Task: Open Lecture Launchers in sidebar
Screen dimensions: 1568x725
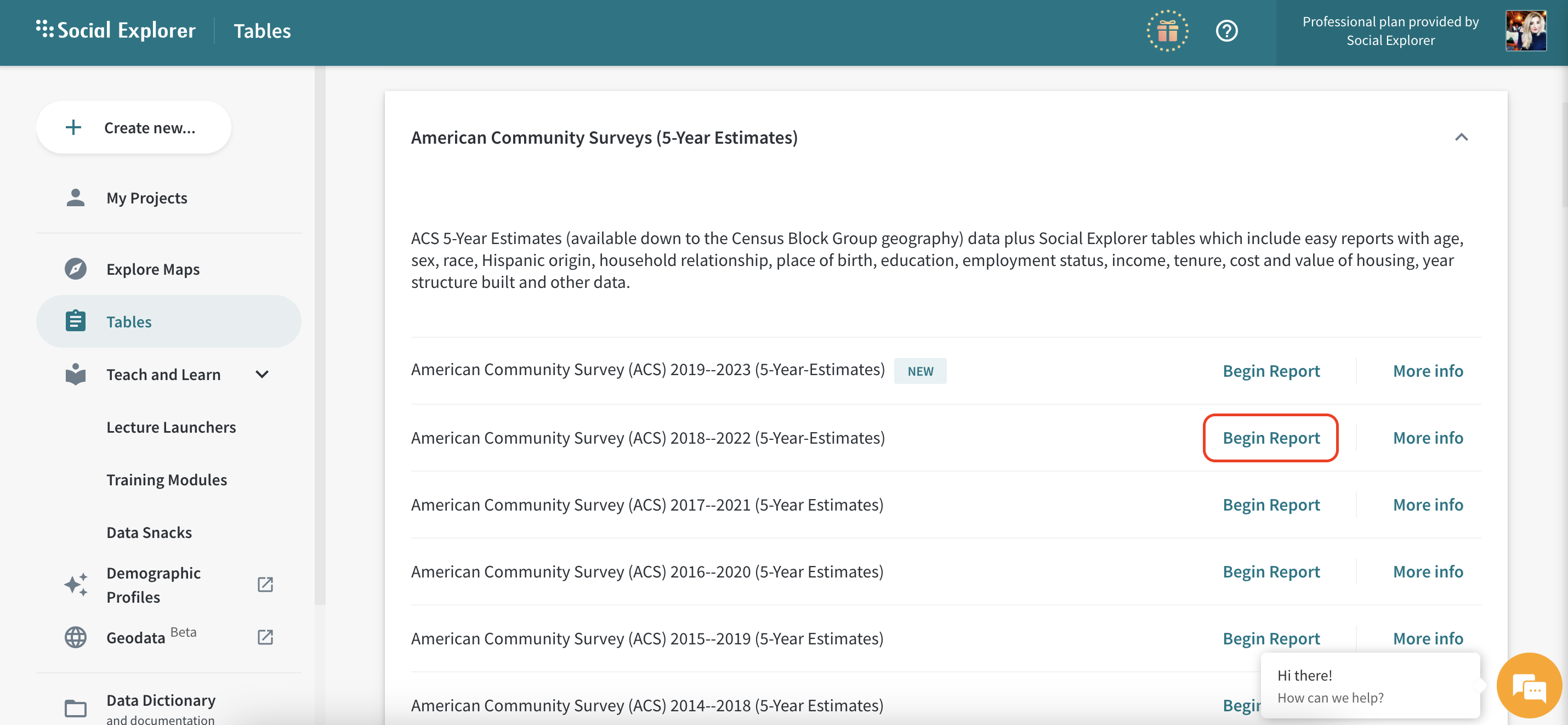Action: pyautogui.click(x=171, y=427)
